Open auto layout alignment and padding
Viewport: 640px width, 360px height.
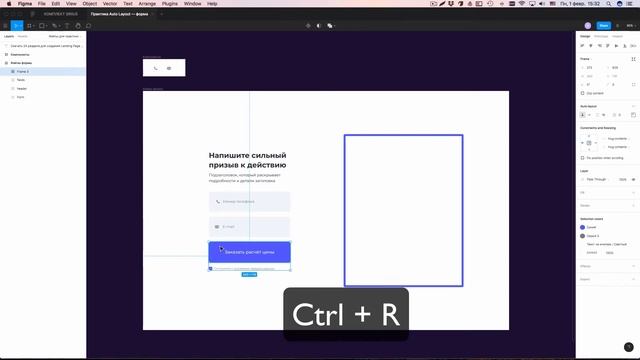633,115
